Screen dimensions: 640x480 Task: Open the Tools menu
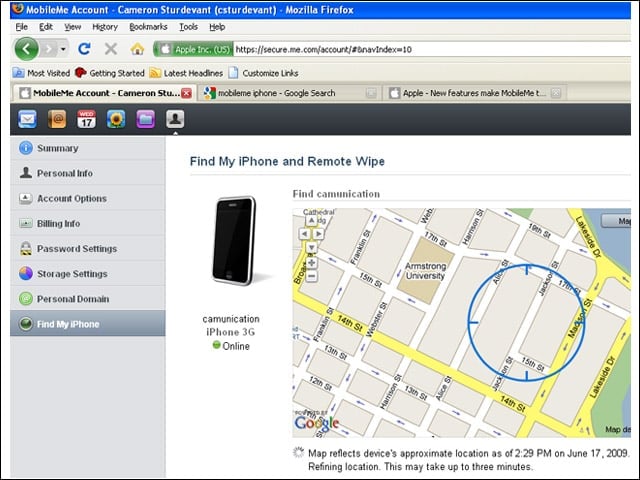[x=188, y=27]
